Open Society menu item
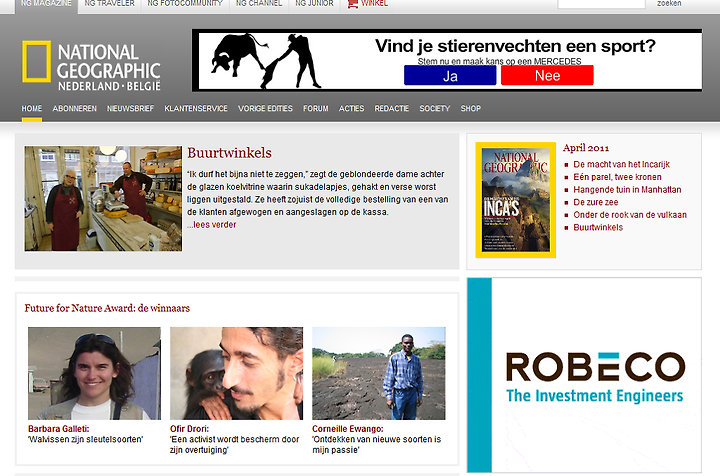Viewport: 720px width, 476px height. tap(434, 109)
